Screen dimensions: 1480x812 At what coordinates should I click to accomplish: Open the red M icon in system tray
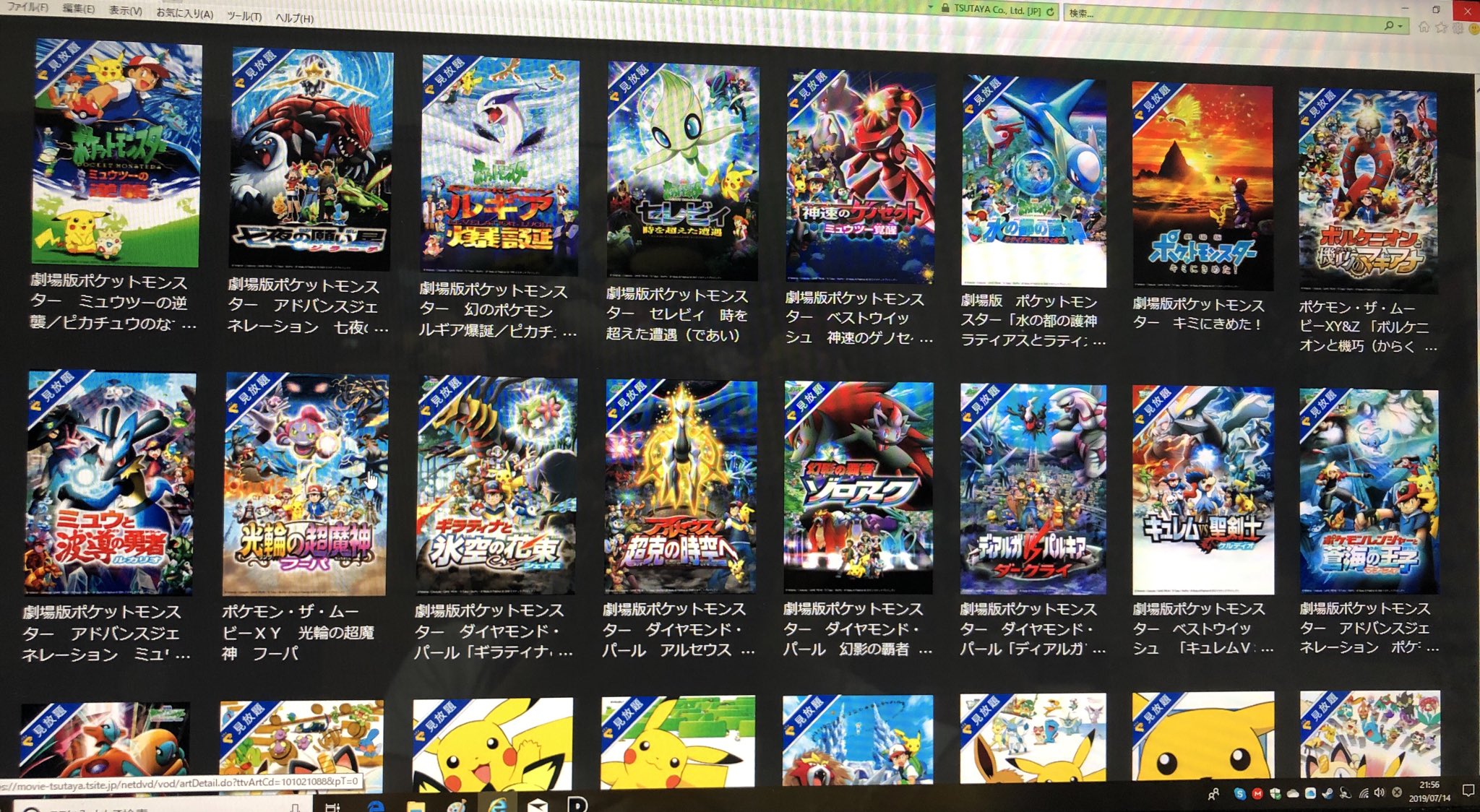(1257, 794)
